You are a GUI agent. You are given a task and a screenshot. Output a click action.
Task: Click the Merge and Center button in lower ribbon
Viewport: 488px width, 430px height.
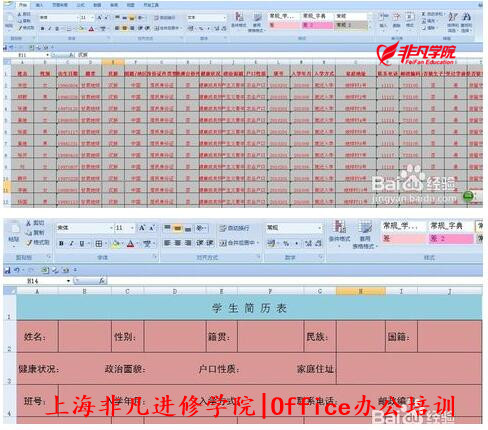tap(239, 243)
